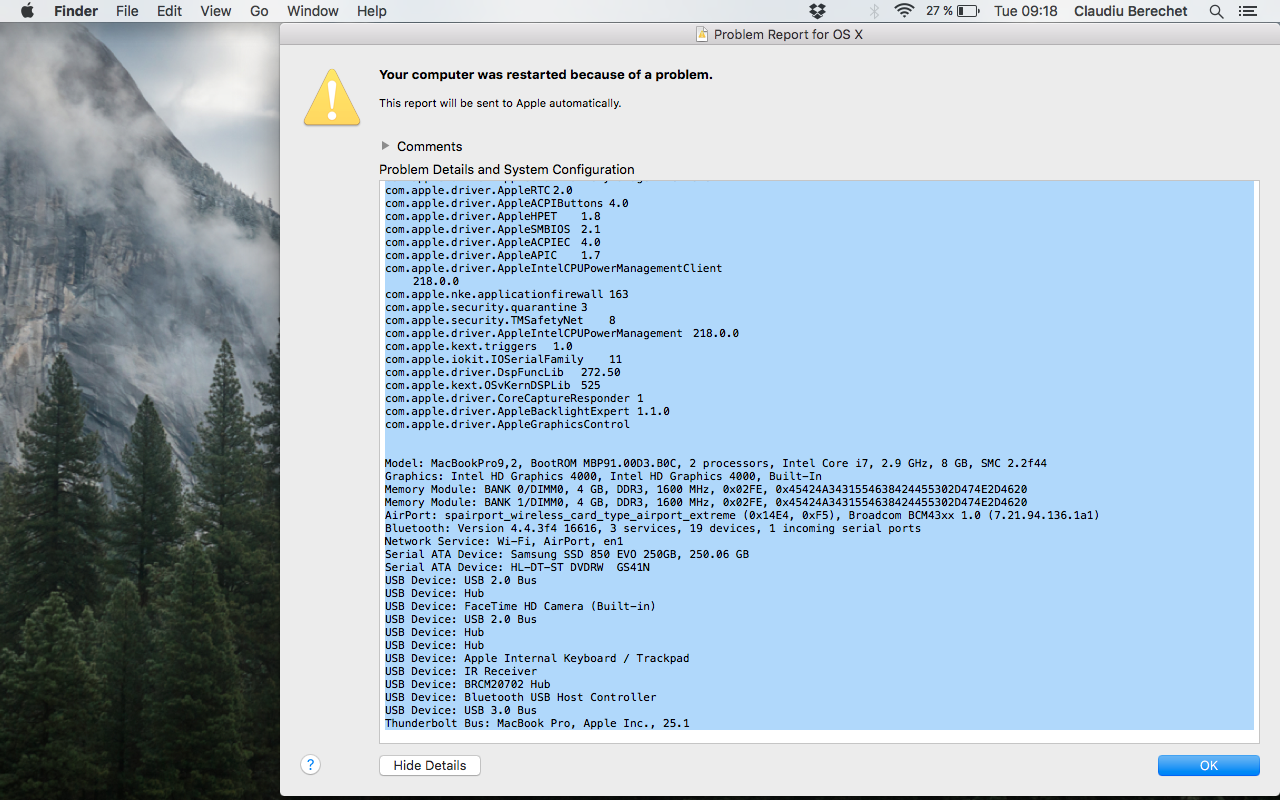Open the View menu

[216, 11]
